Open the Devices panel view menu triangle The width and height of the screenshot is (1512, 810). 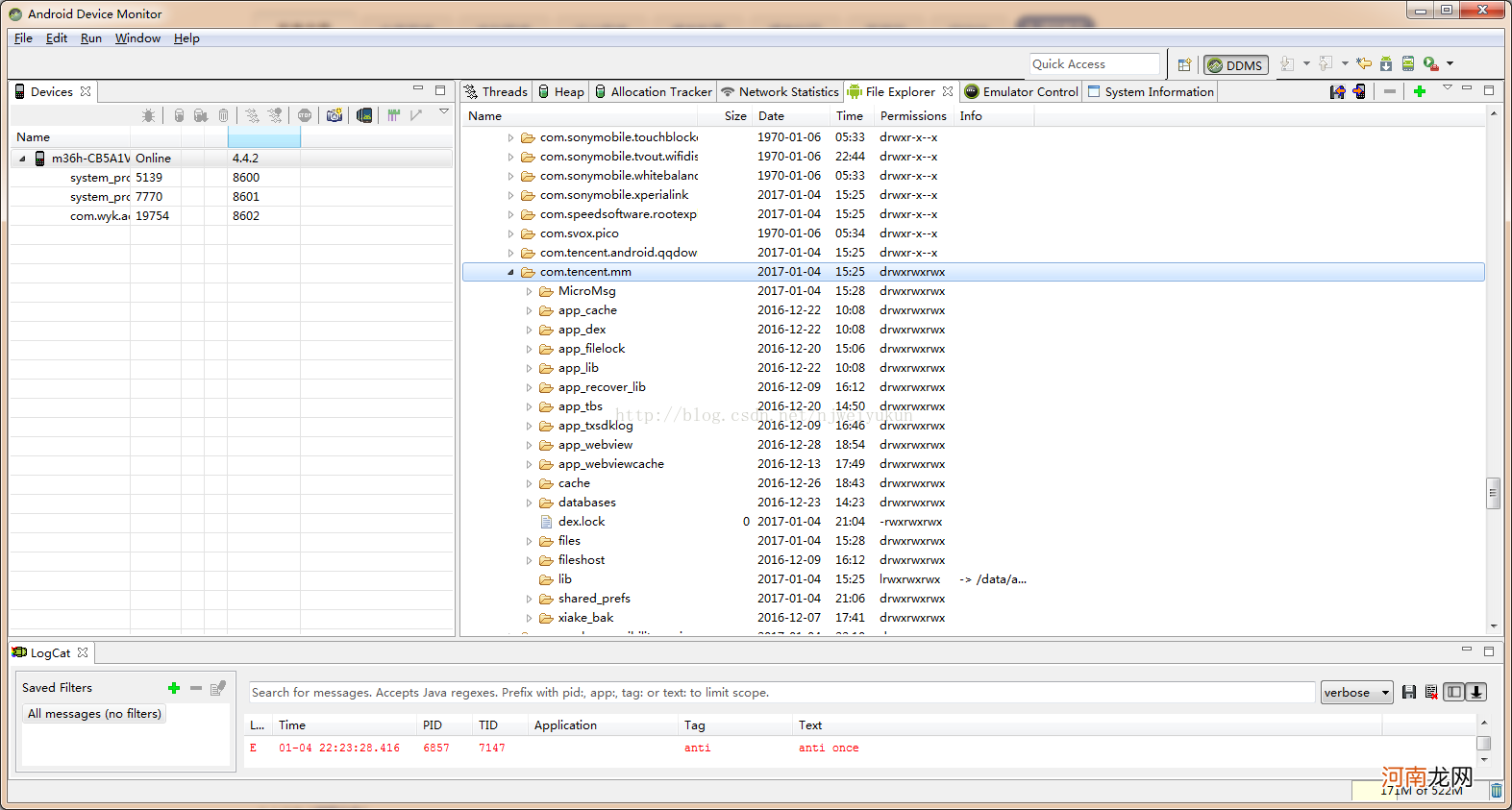click(x=444, y=112)
